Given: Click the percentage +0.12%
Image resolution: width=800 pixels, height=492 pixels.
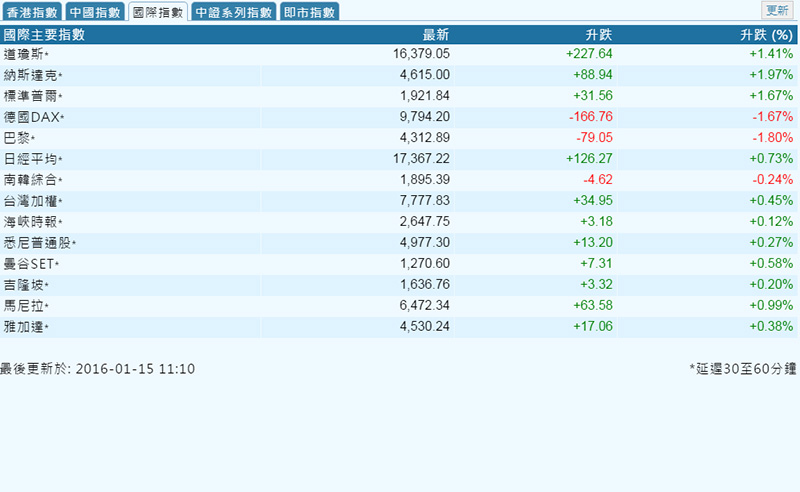Looking at the screenshot, I should [771, 221].
